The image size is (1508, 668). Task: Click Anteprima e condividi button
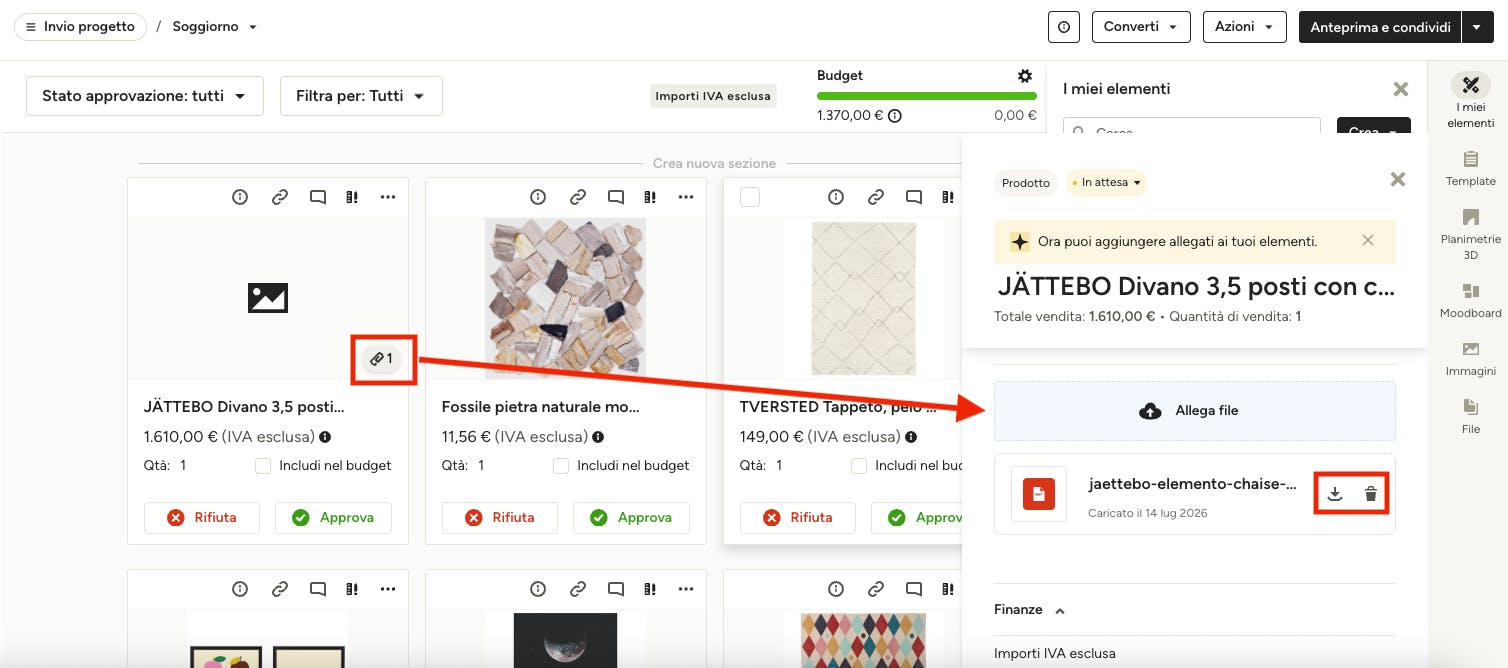(1380, 27)
